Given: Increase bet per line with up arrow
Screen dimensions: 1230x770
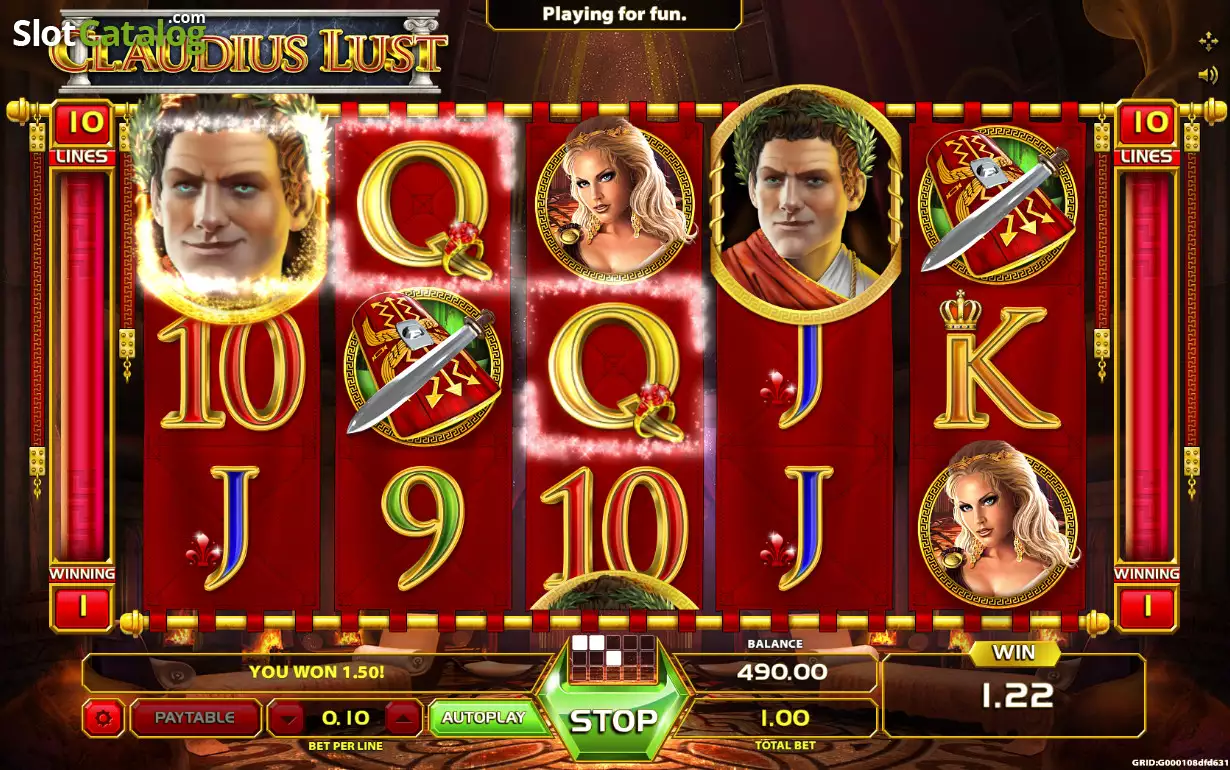Looking at the screenshot, I should (403, 717).
